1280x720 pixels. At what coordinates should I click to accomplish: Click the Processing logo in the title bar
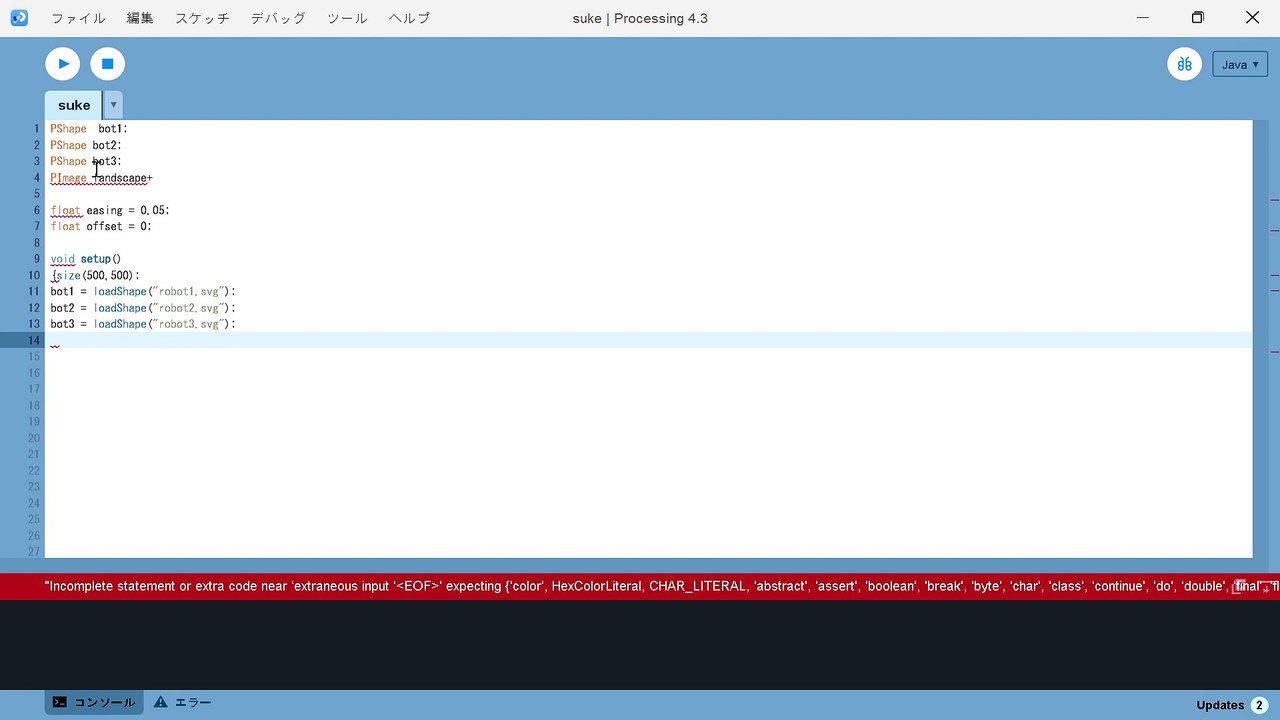19,18
